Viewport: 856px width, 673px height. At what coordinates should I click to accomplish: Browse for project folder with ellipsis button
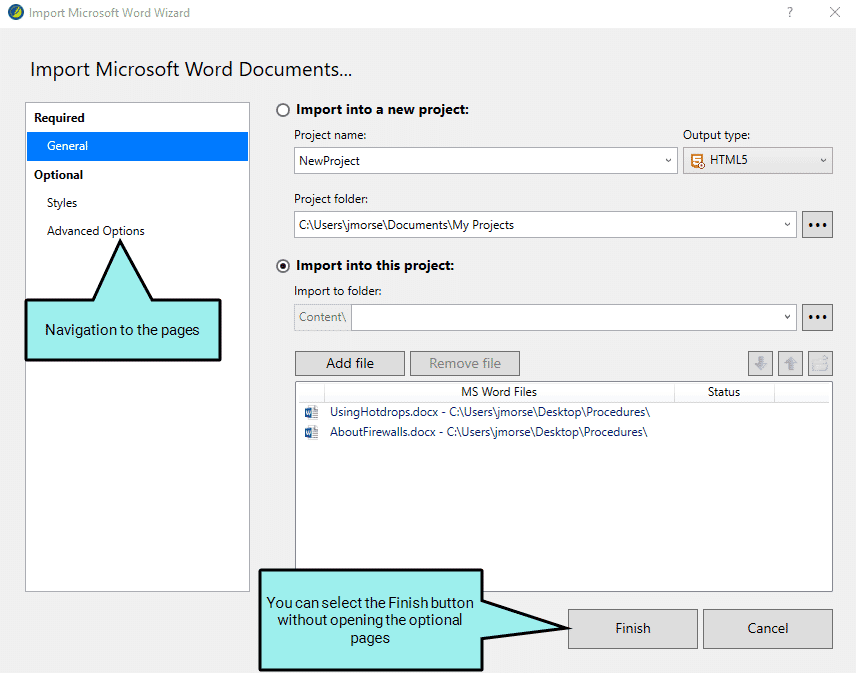pos(817,225)
